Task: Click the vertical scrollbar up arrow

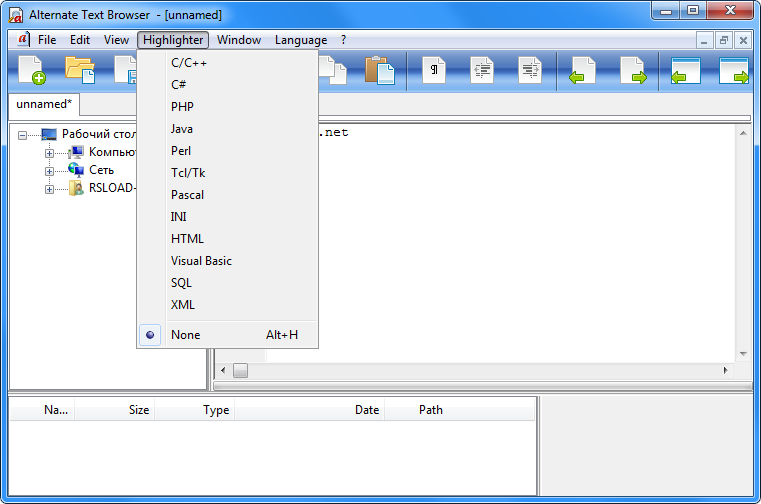Action: point(743,133)
